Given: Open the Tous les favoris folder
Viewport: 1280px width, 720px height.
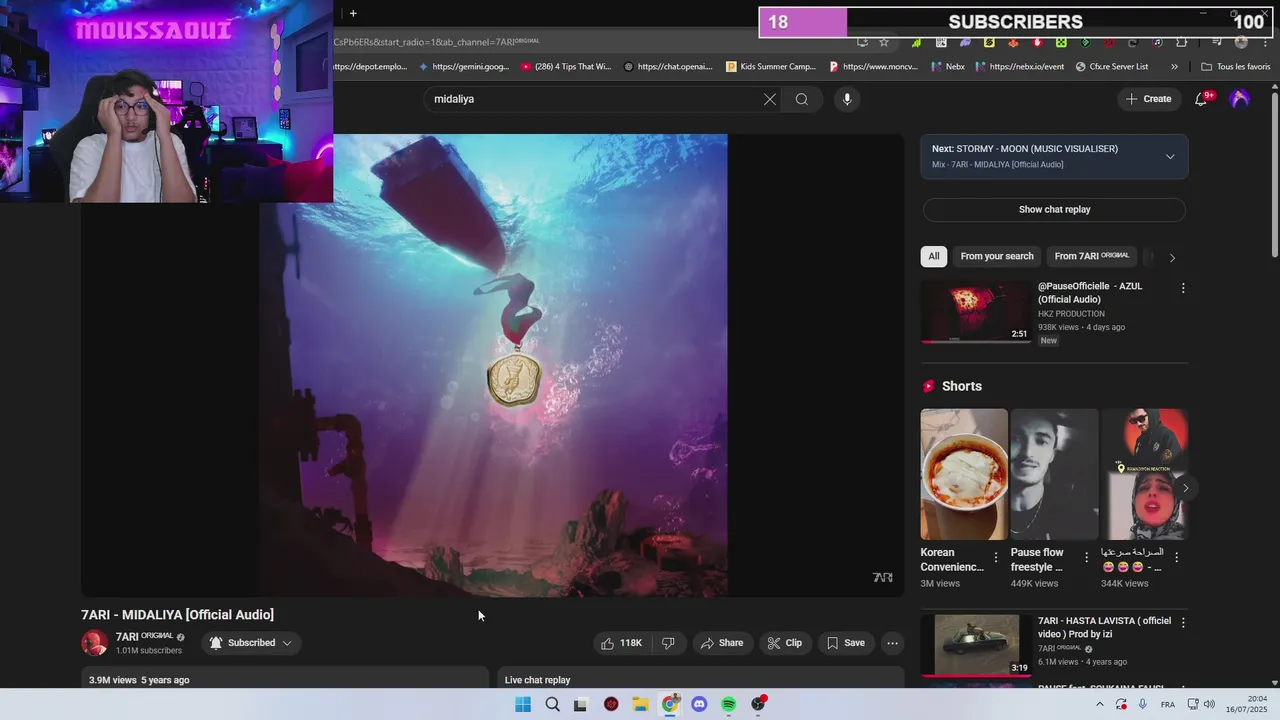Looking at the screenshot, I should point(1236,67).
